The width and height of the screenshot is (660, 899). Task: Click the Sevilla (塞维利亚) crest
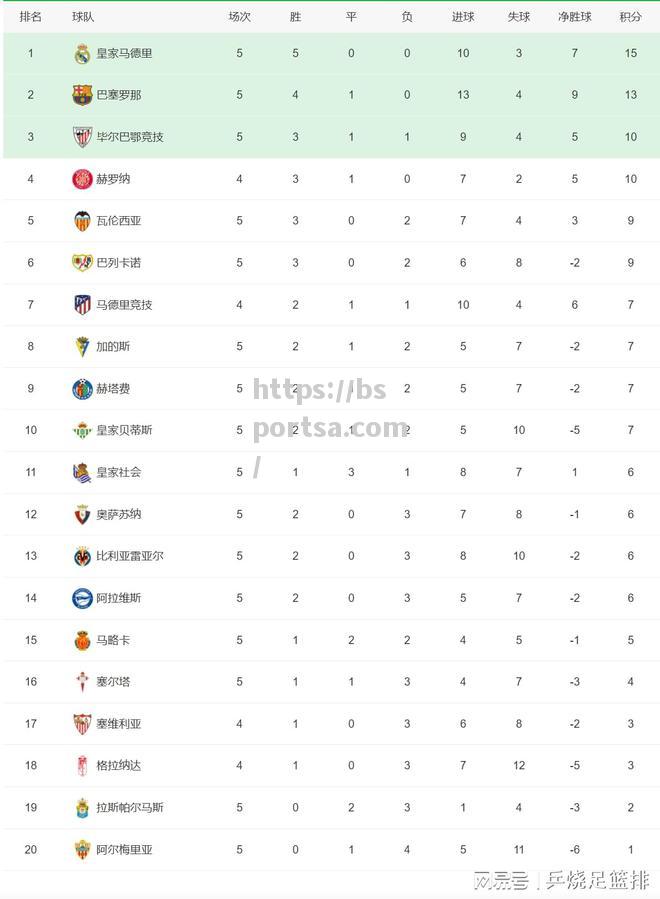[82, 724]
